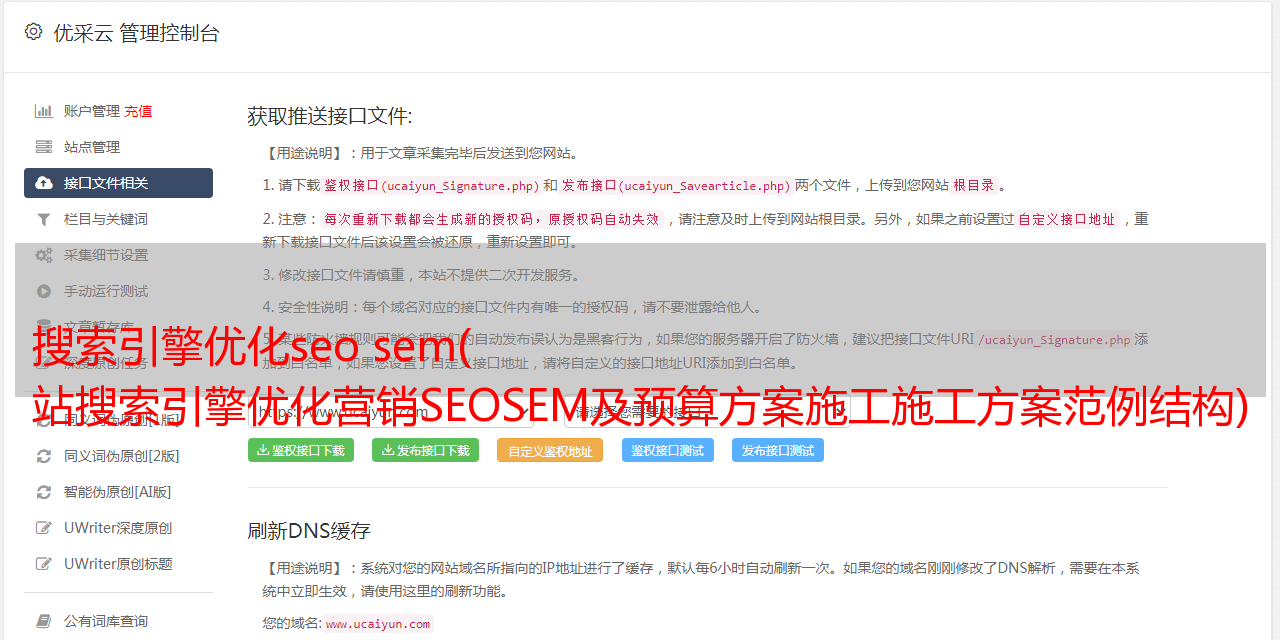
Task: Click the blue 发布接口测试 button
Action: [x=778, y=450]
